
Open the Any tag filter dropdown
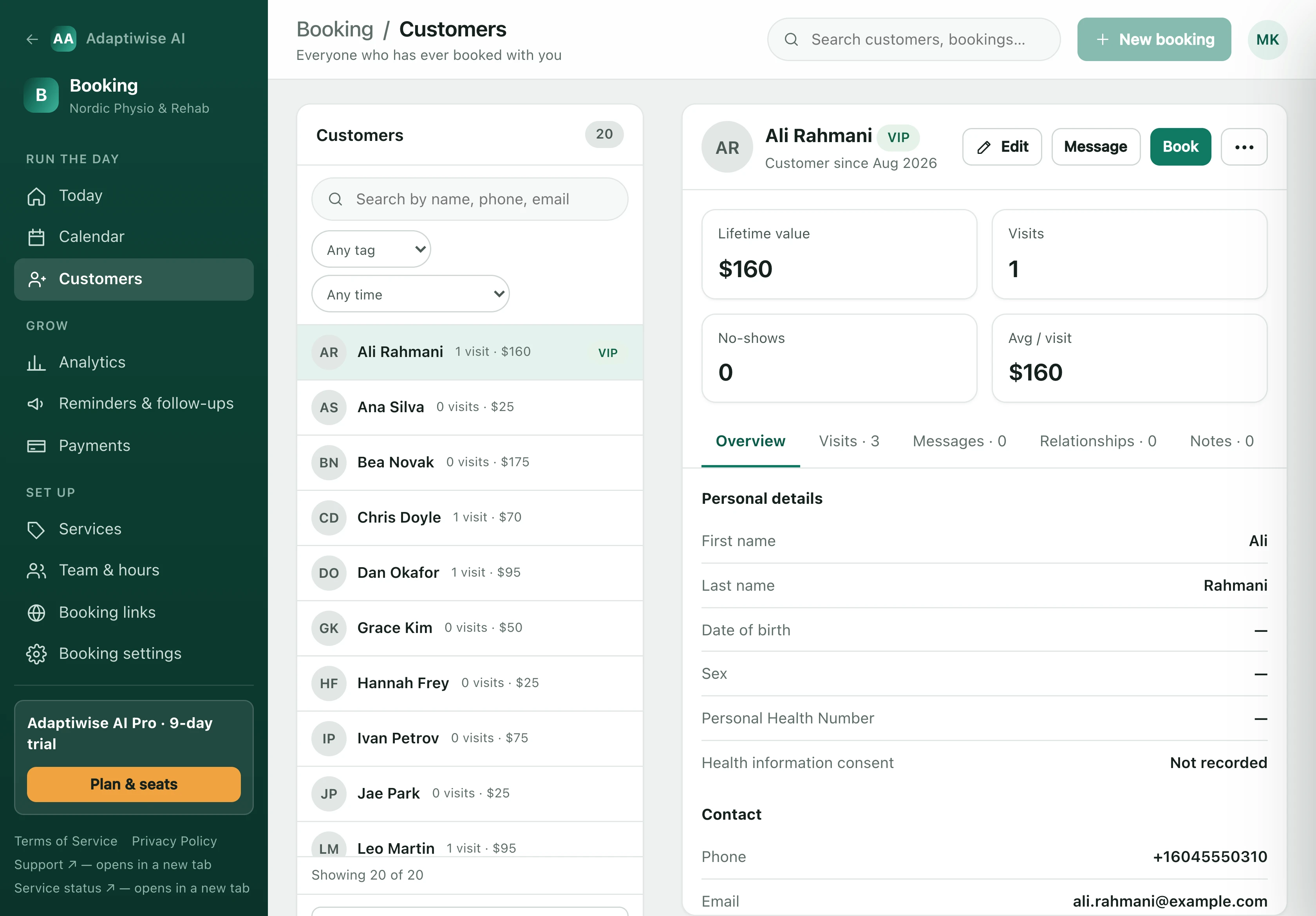371,249
